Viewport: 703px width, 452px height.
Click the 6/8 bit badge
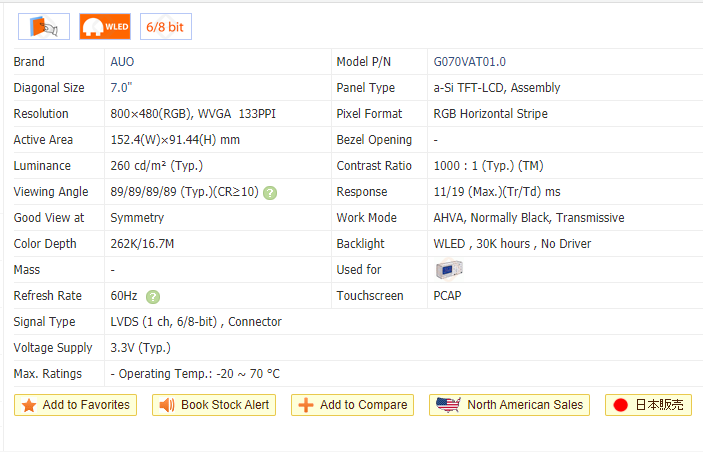(x=166, y=26)
